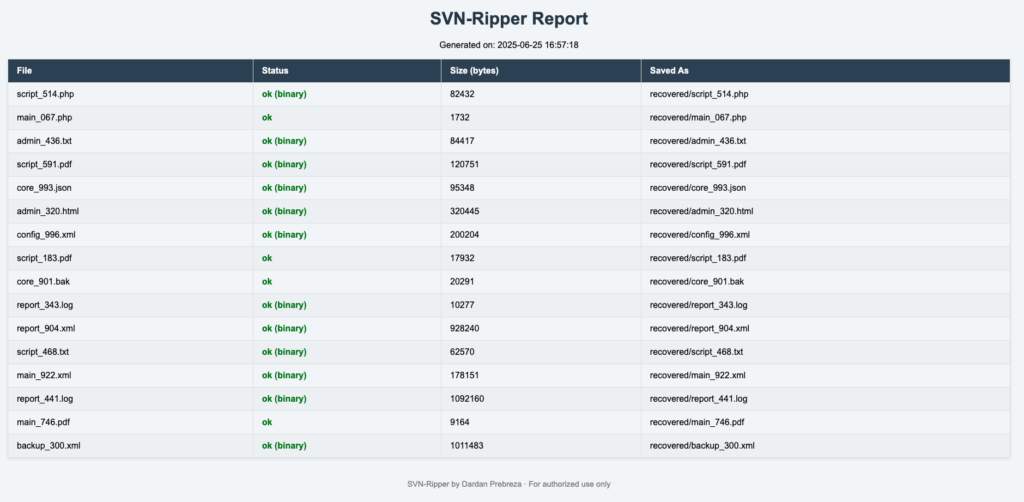The height and width of the screenshot is (502, 1024).
Task: Click size value 84417
Action: (x=462, y=141)
